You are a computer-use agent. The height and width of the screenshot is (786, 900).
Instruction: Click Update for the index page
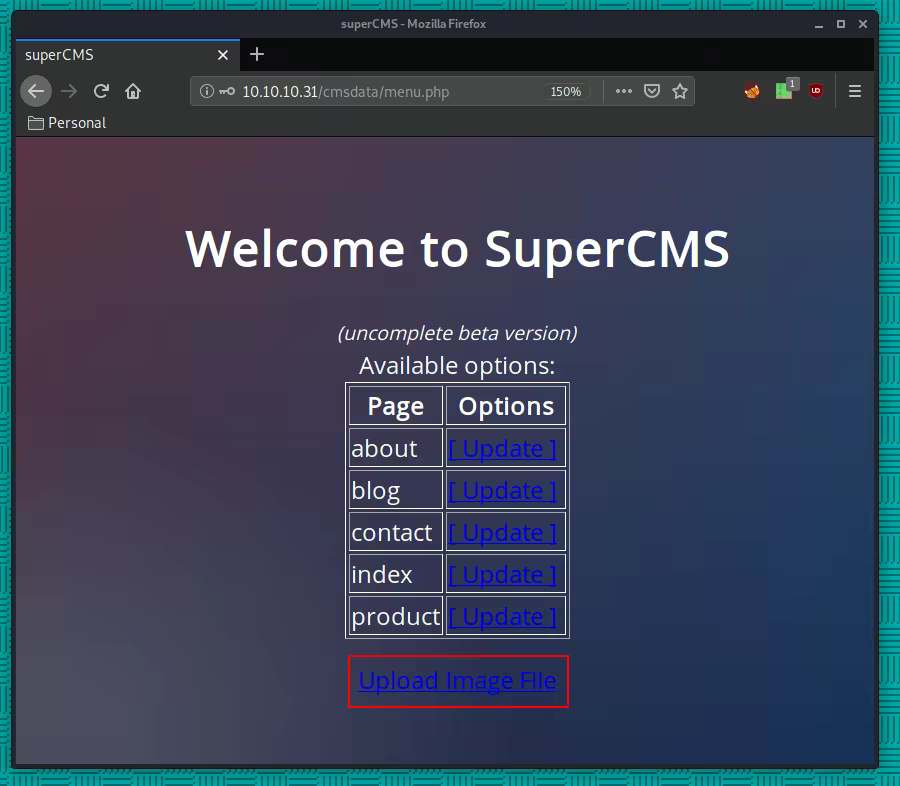click(503, 574)
